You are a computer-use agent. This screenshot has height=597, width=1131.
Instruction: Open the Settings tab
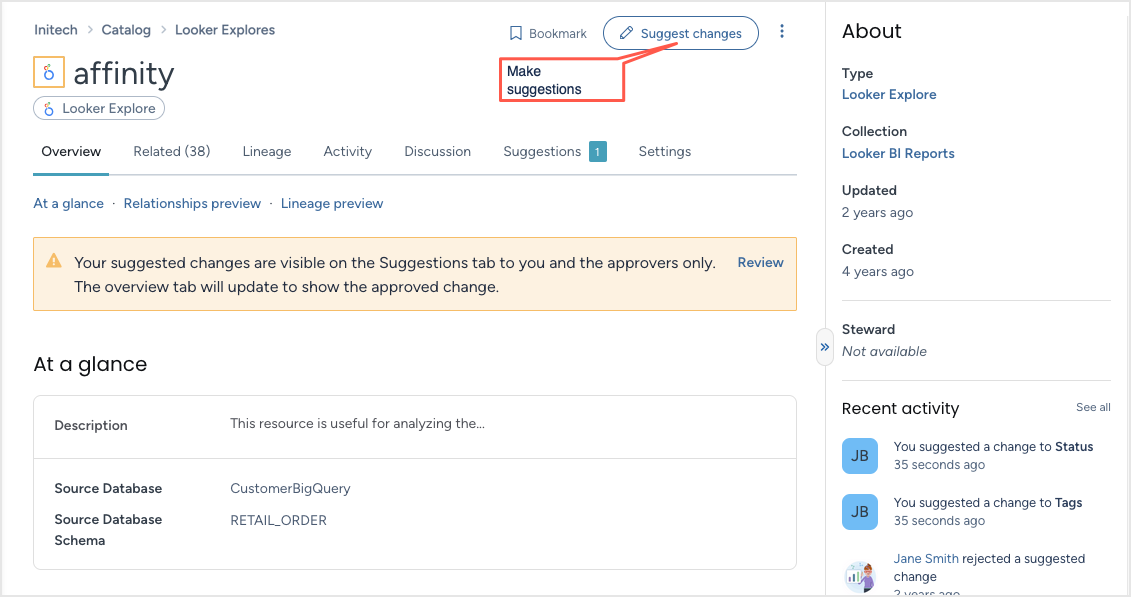664,151
